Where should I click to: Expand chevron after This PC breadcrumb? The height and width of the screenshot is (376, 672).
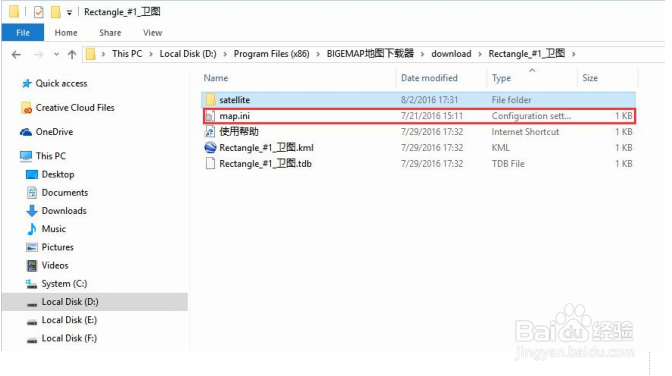(151, 54)
